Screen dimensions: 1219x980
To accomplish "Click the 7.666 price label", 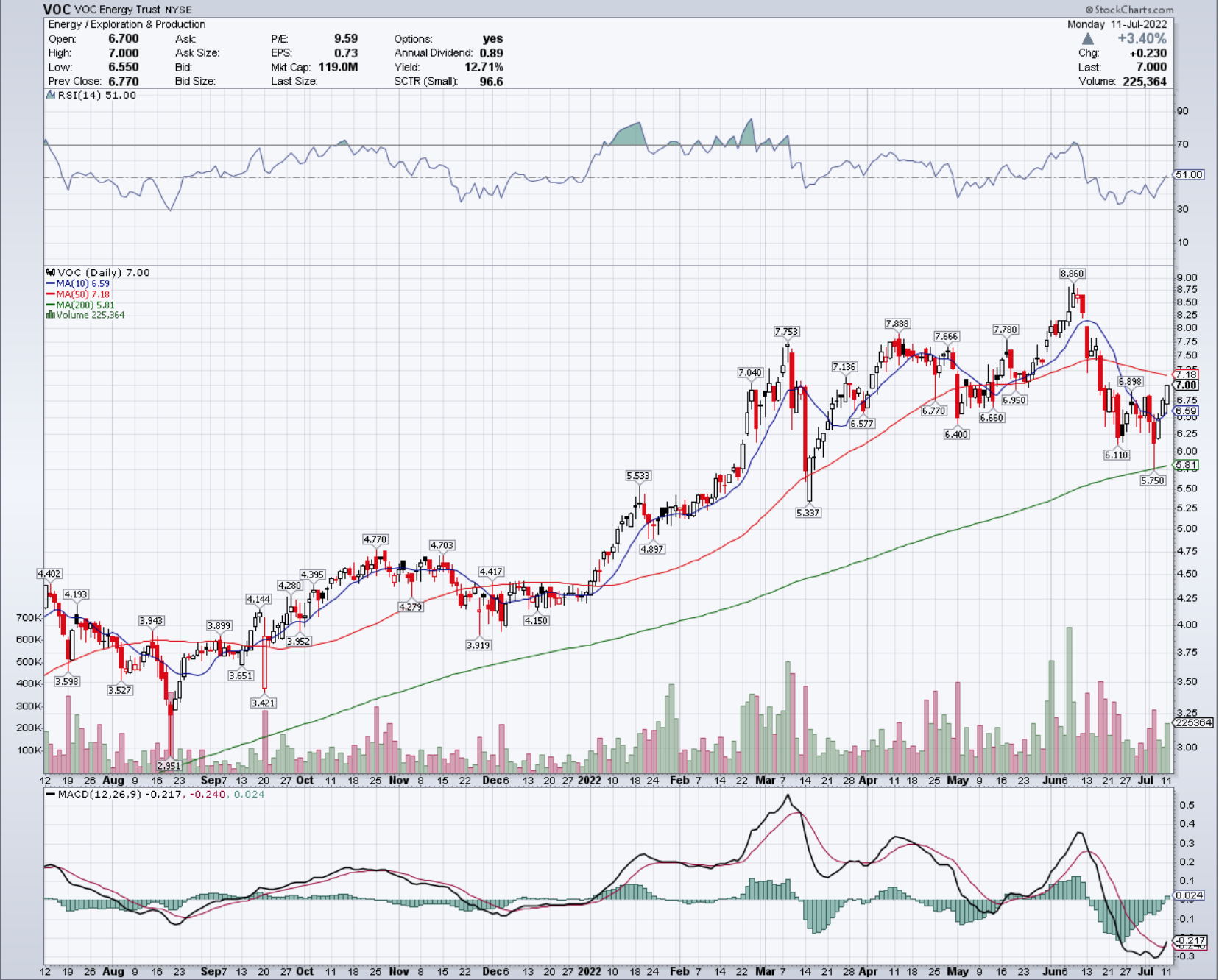I will tap(947, 336).
